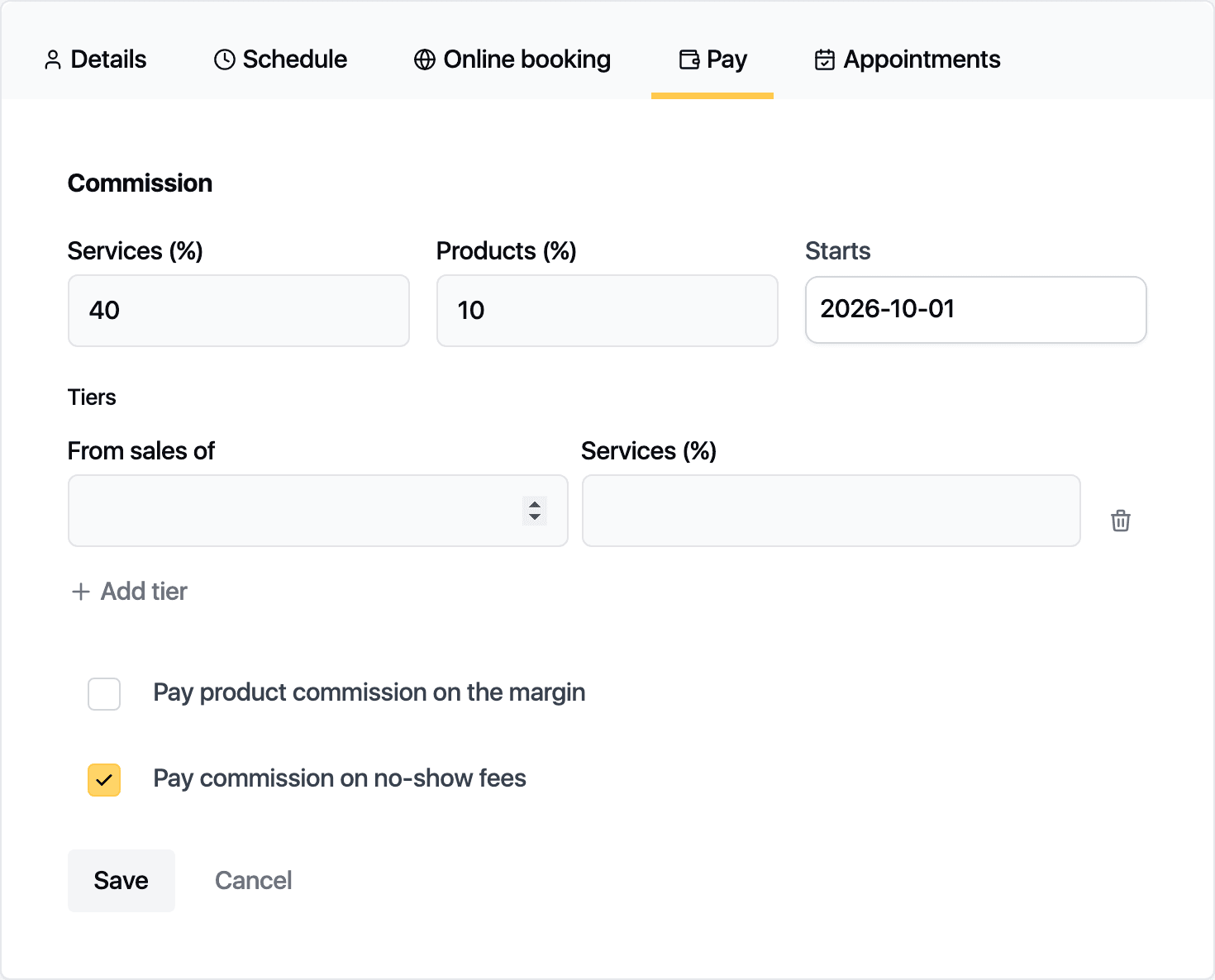Open the Details tab
The height and width of the screenshot is (980, 1215).
click(95, 59)
